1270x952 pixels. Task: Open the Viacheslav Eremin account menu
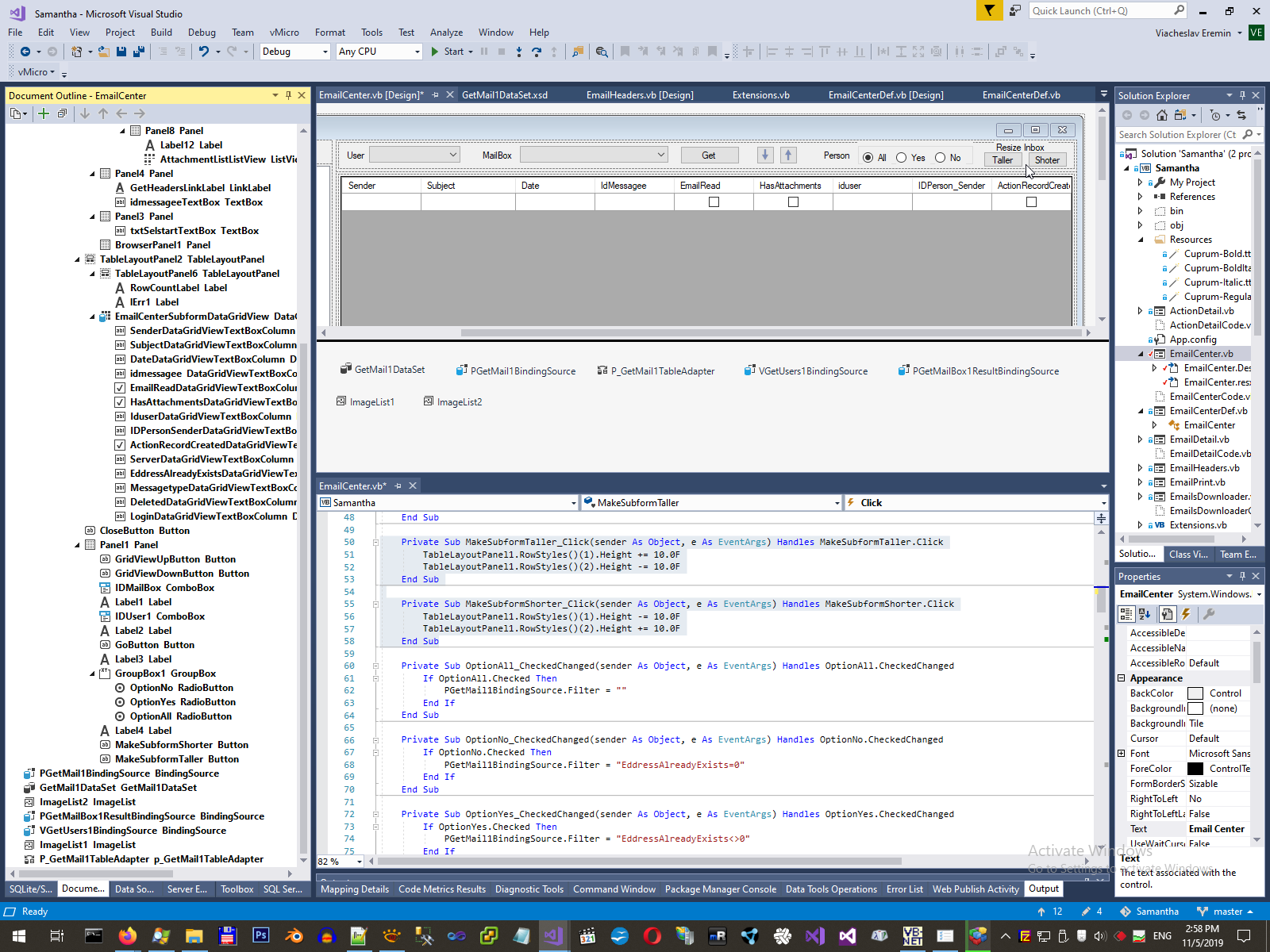(x=1199, y=33)
